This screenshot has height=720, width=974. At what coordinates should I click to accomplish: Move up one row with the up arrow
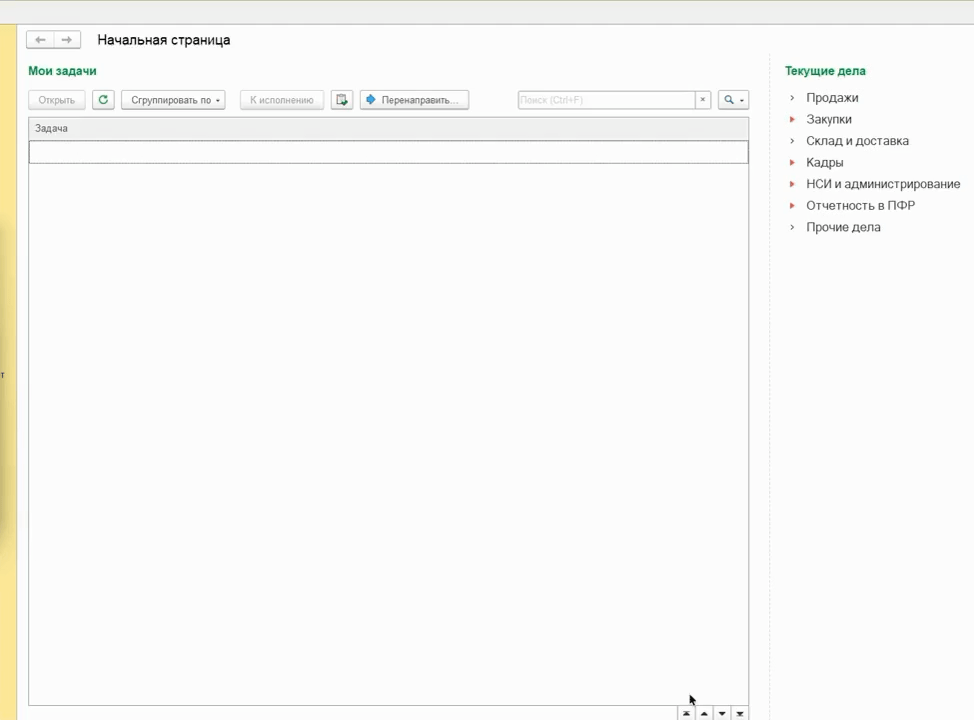[704, 714]
